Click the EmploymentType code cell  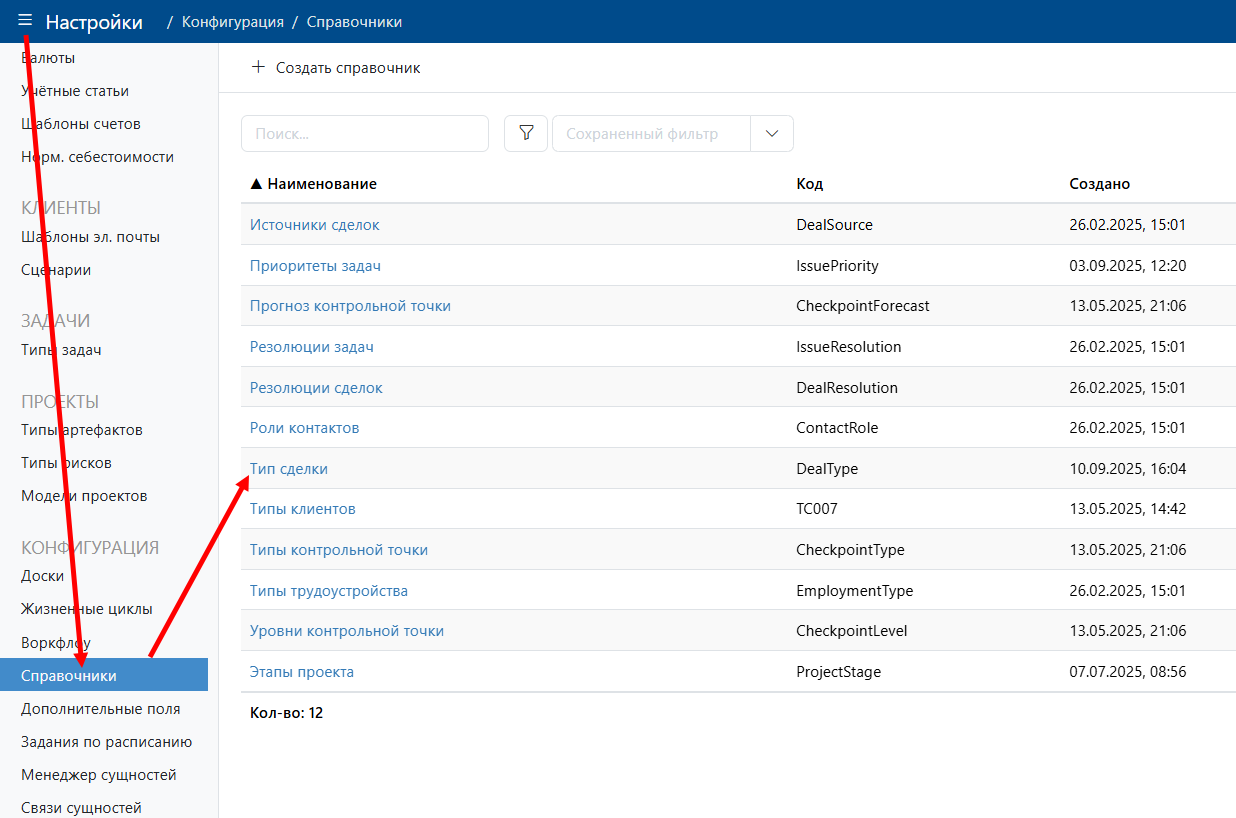coord(854,591)
